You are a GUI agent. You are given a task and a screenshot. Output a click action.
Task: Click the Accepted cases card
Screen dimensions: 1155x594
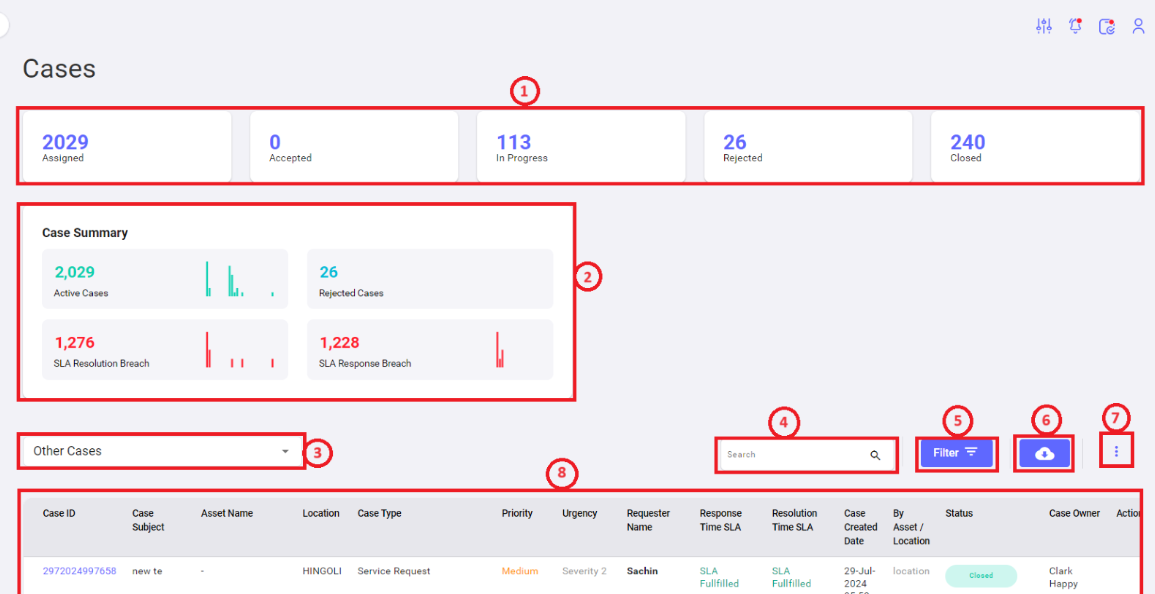pyautogui.click(x=353, y=147)
